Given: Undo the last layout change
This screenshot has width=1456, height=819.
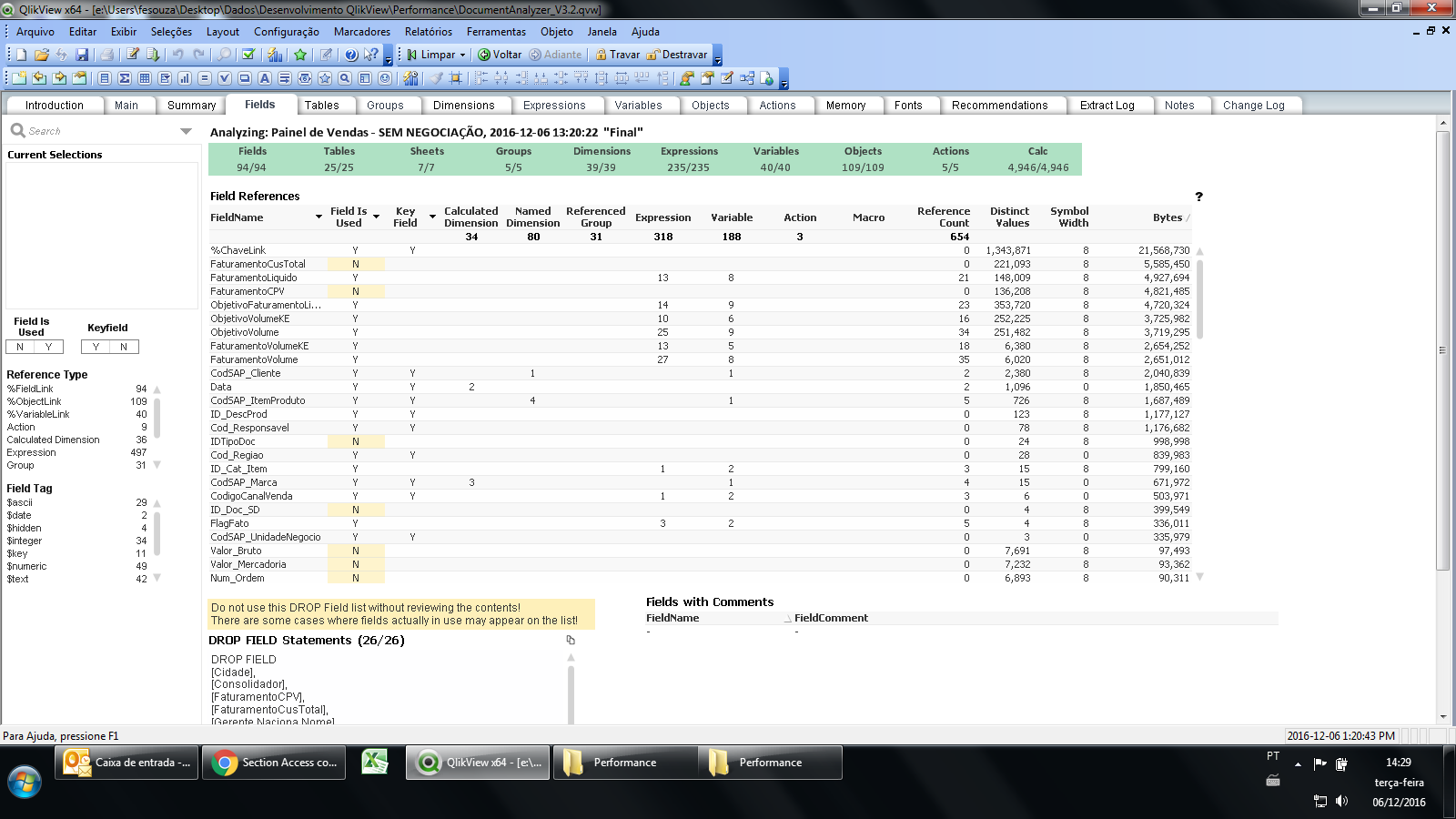Looking at the screenshot, I should coord(177,55).
